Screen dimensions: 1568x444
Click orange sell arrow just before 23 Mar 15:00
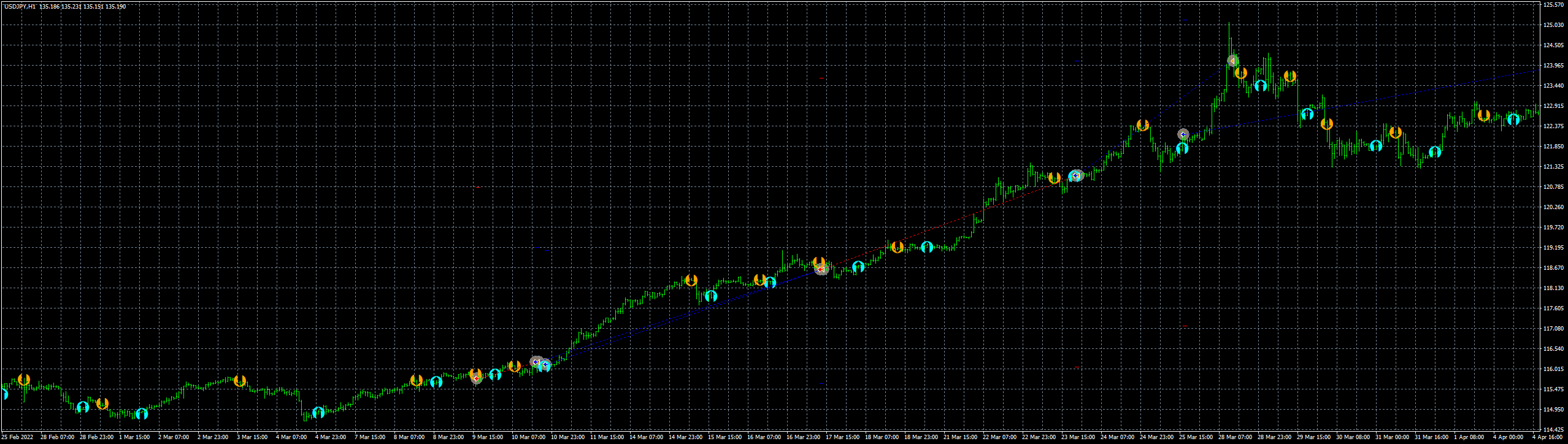click(x=1054, y=178)
